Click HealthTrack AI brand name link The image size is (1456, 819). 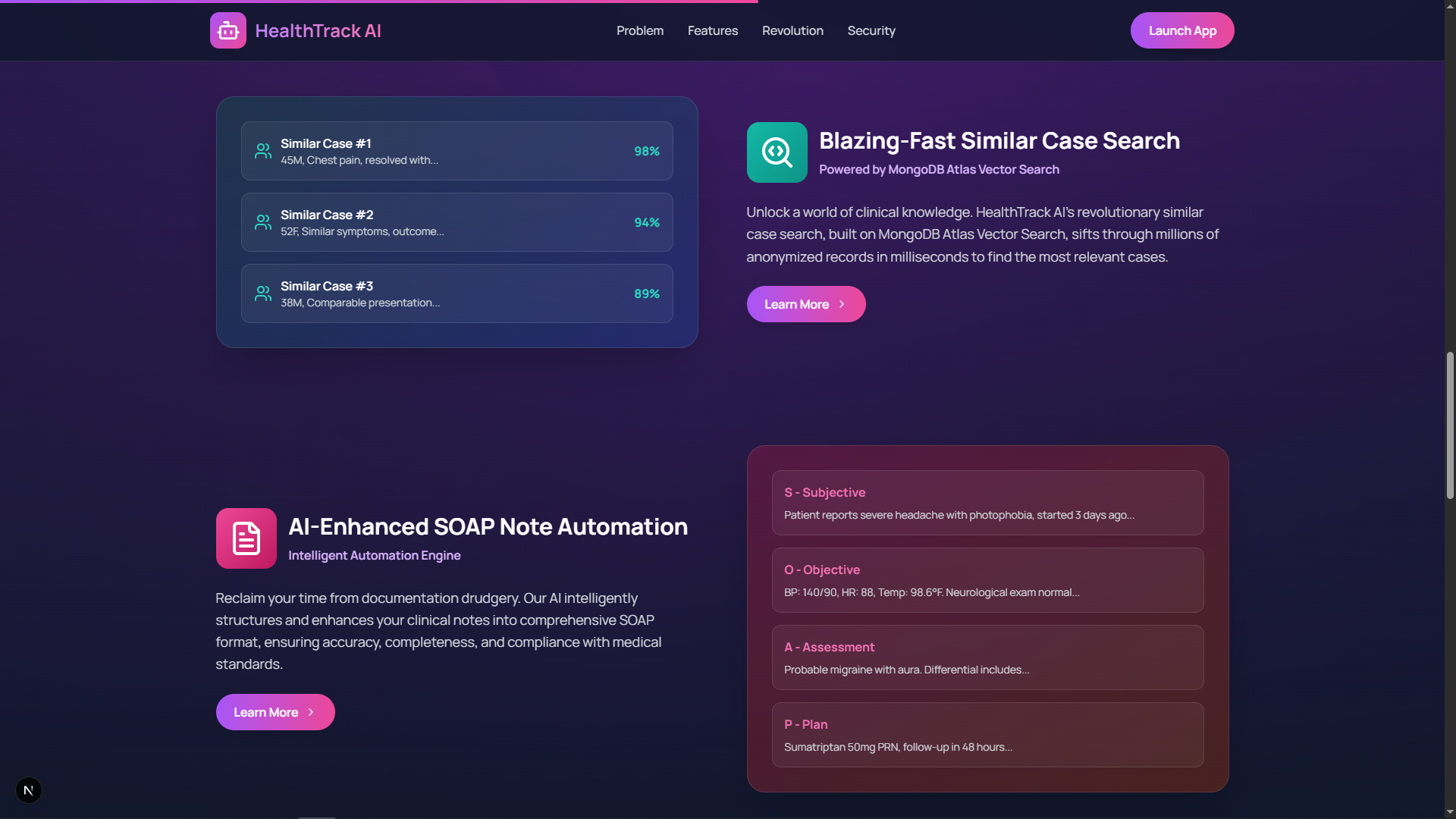[318, 30]
